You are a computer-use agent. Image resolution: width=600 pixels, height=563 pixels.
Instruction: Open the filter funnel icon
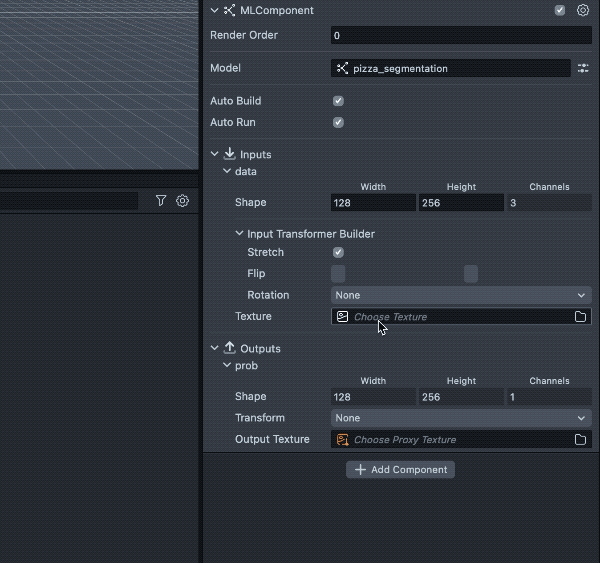point(161,201)
